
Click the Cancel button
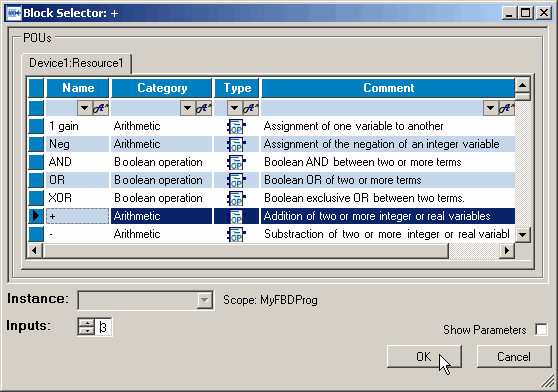[514, 356]
